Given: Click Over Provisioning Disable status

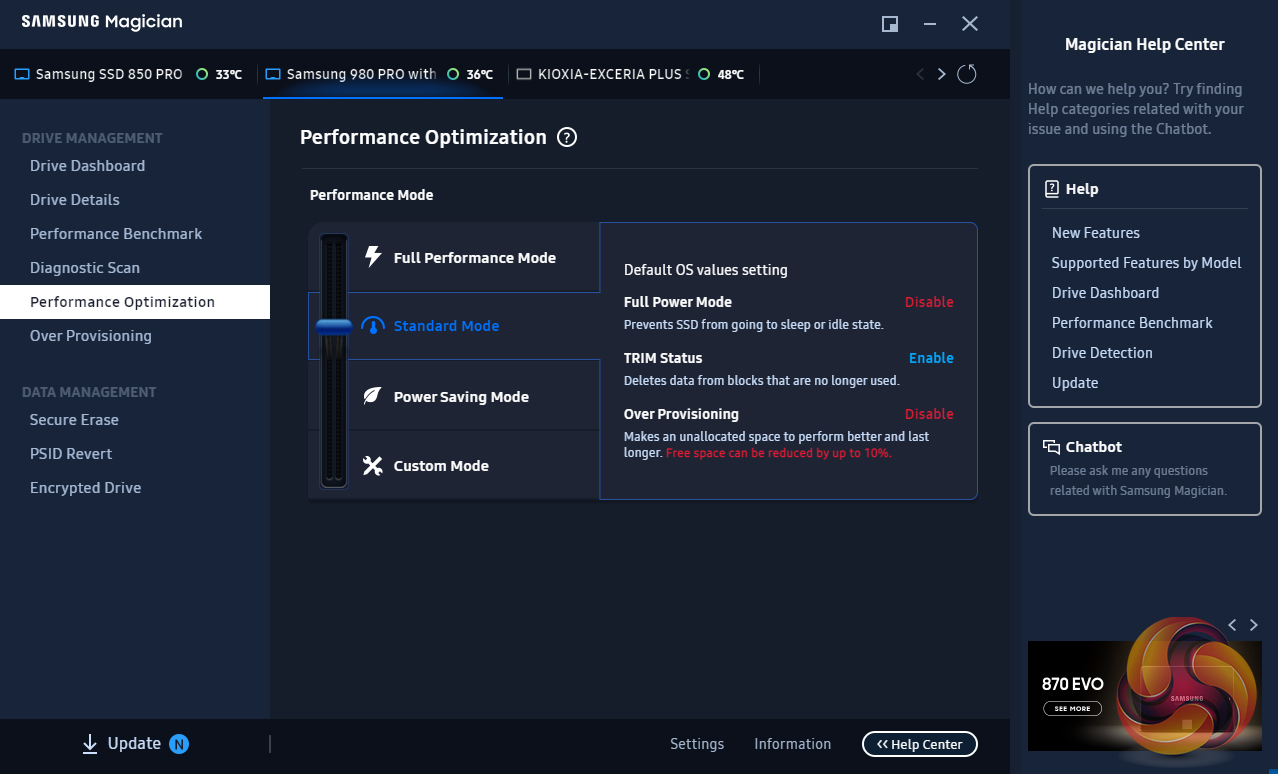Looking at the screenshot, I should (x=929, y=414).
